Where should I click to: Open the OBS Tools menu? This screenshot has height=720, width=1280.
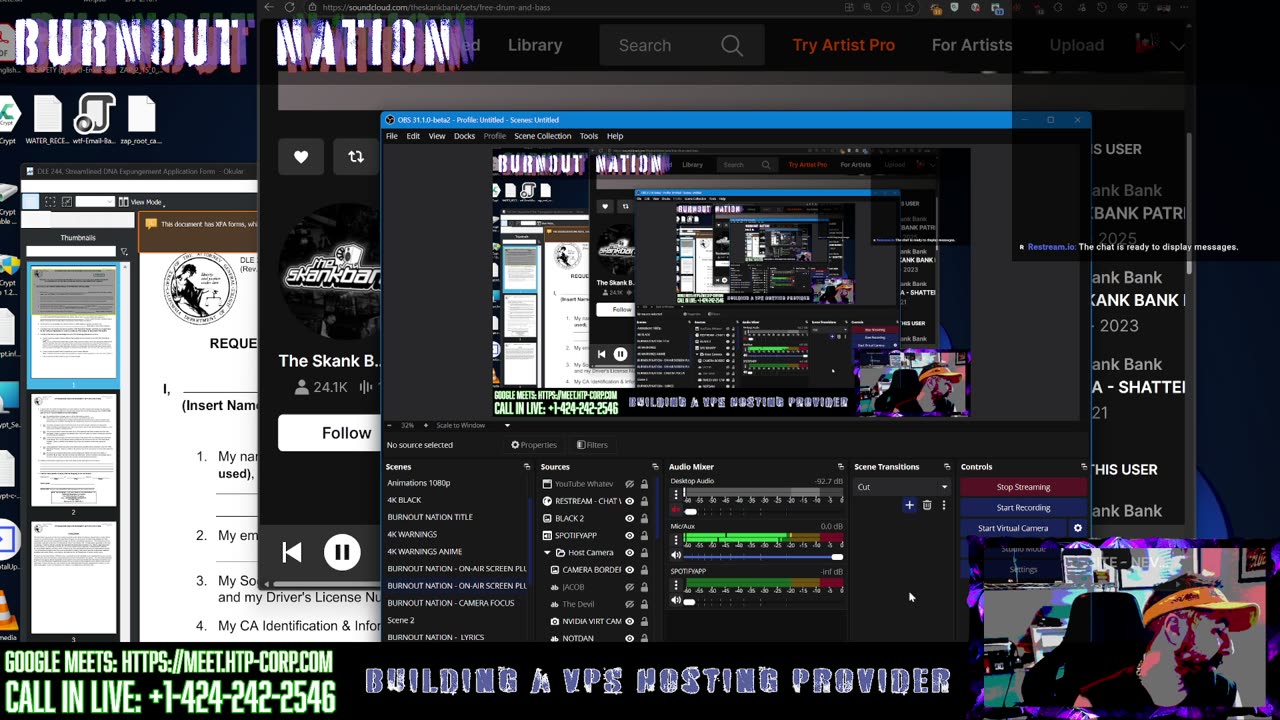(589, 136)
